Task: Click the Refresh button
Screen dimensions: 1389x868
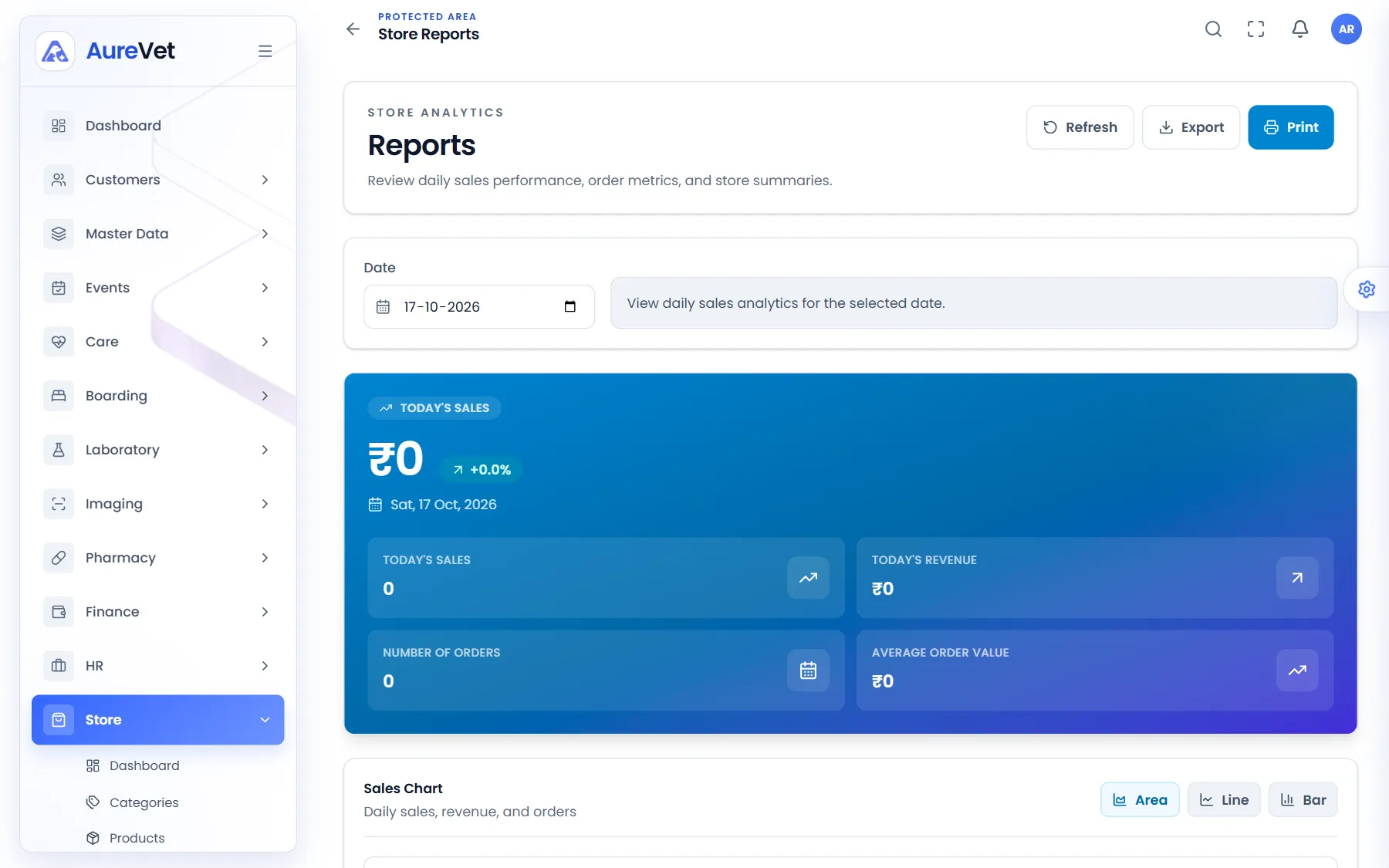Action: tap(1080, 127)
